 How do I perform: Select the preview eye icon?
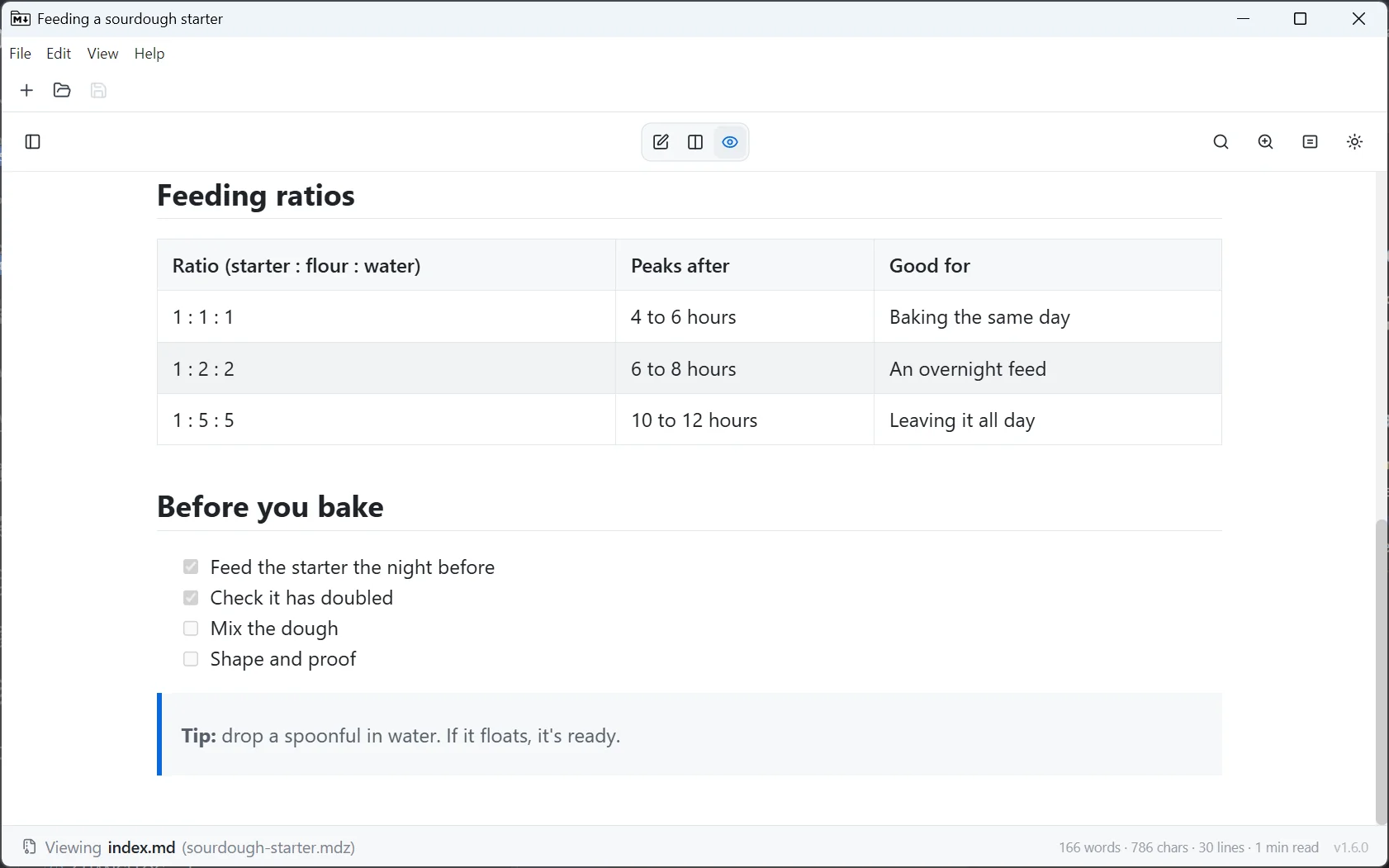(x=730, y=142)
